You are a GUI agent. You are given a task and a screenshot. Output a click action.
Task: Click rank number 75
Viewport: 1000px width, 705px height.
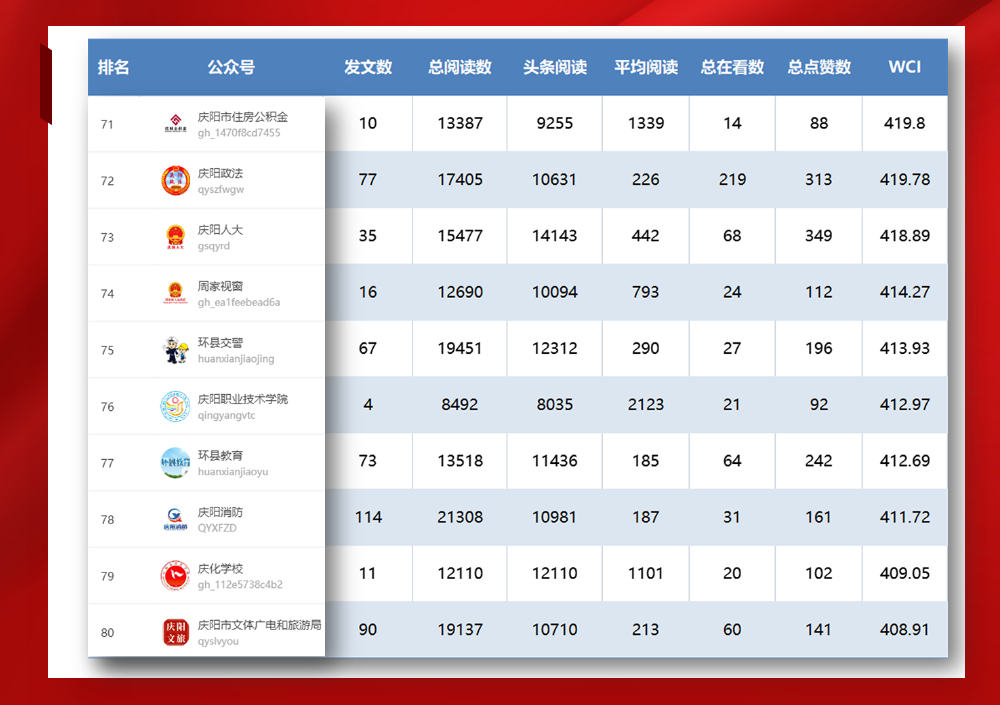pos(107,350)
